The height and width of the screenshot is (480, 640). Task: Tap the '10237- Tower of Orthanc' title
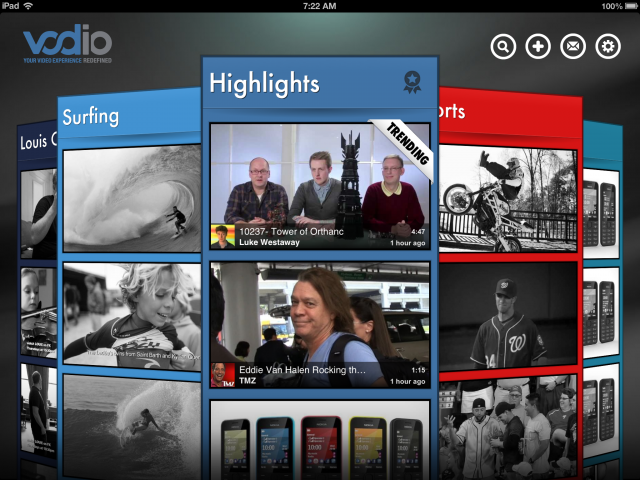(291, 231)
